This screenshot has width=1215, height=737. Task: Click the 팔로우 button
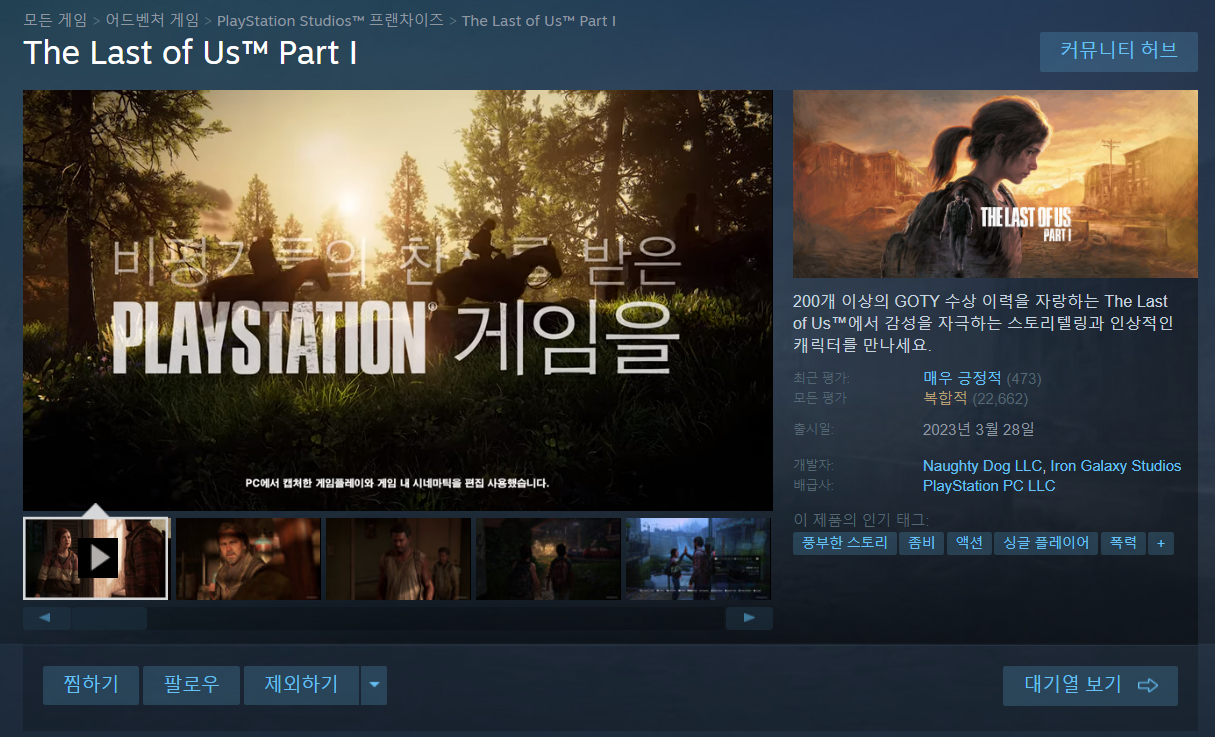[x=191, y=685]
